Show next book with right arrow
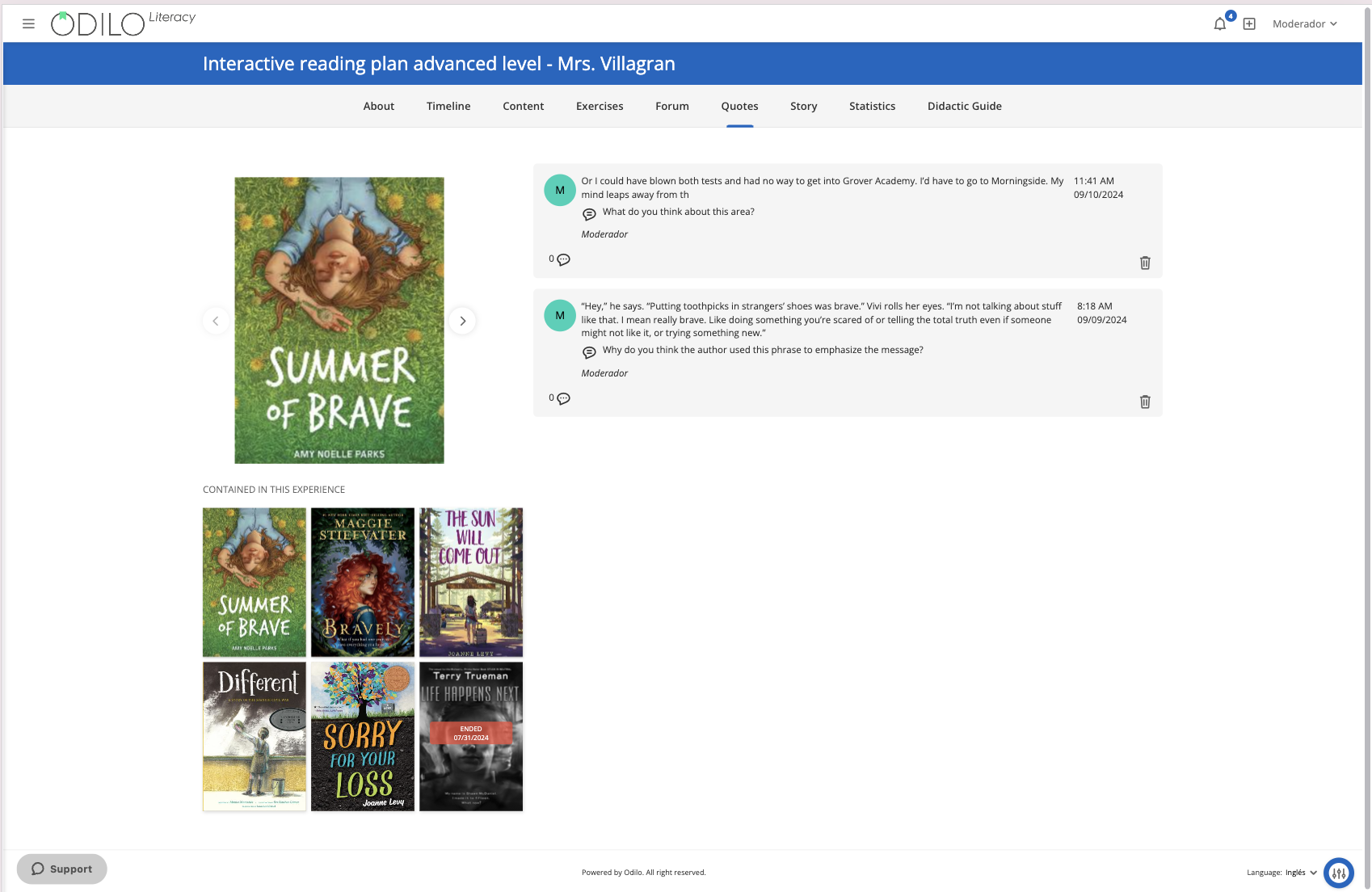This screenshot has height=892, width=1372. coord(462,321)
